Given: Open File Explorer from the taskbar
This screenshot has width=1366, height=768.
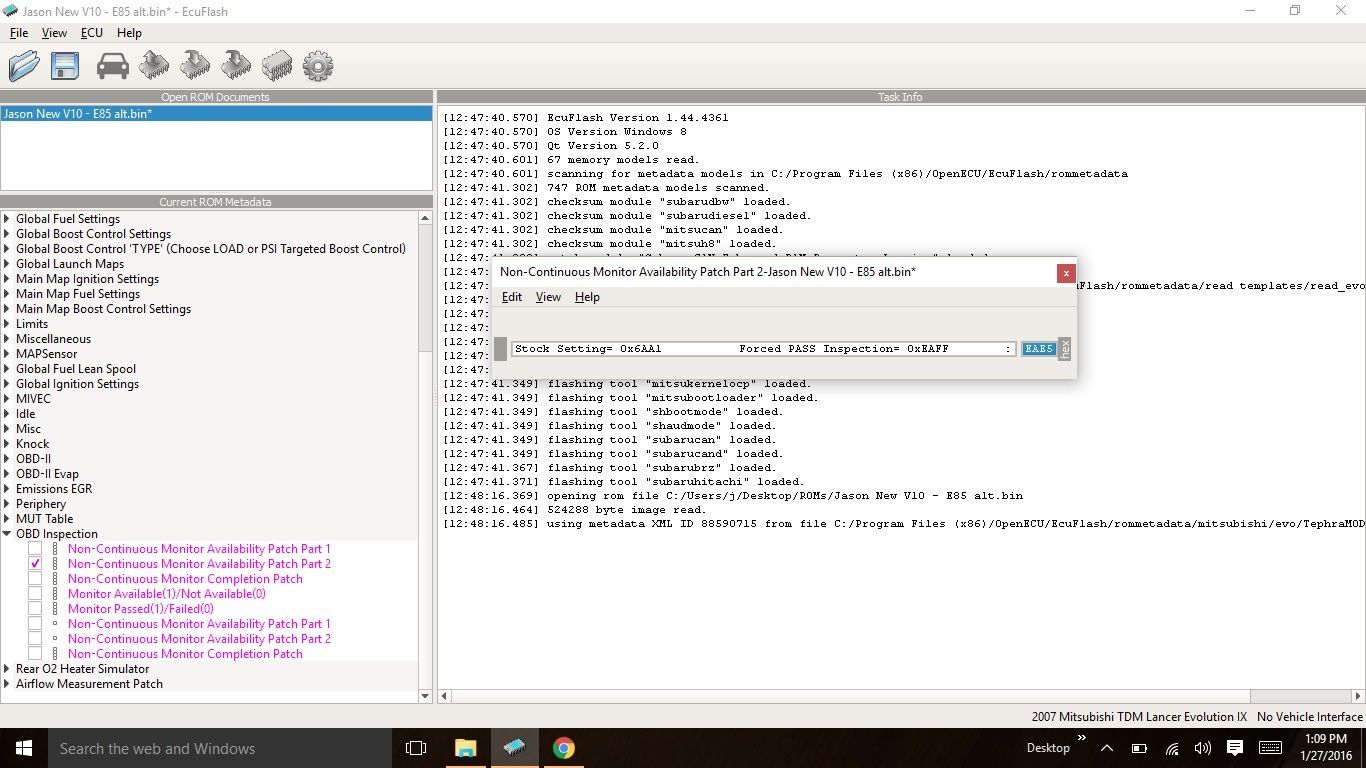Looking at the screenshot, I should click(x=465, y=748).
